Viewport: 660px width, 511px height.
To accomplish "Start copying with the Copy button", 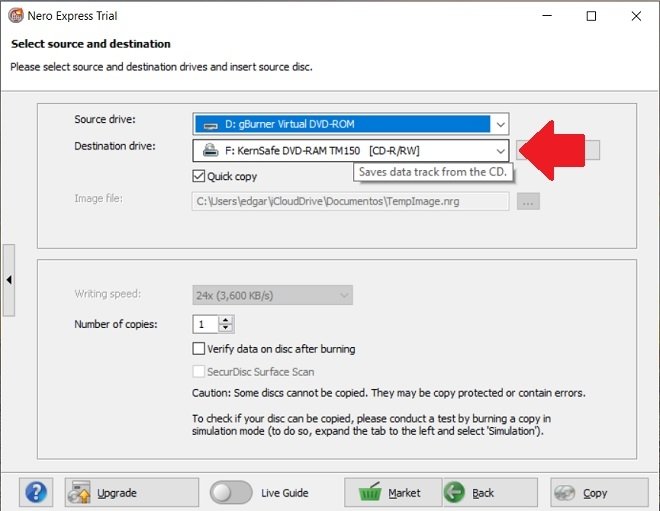I will [x=599, y=492].
